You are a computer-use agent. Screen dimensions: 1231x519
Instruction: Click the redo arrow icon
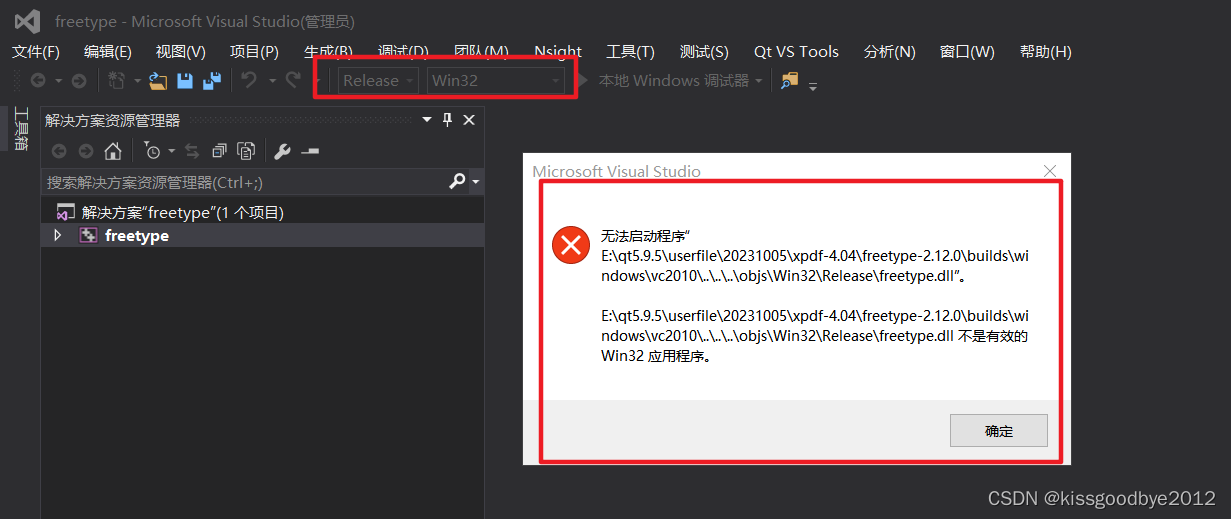293,80
